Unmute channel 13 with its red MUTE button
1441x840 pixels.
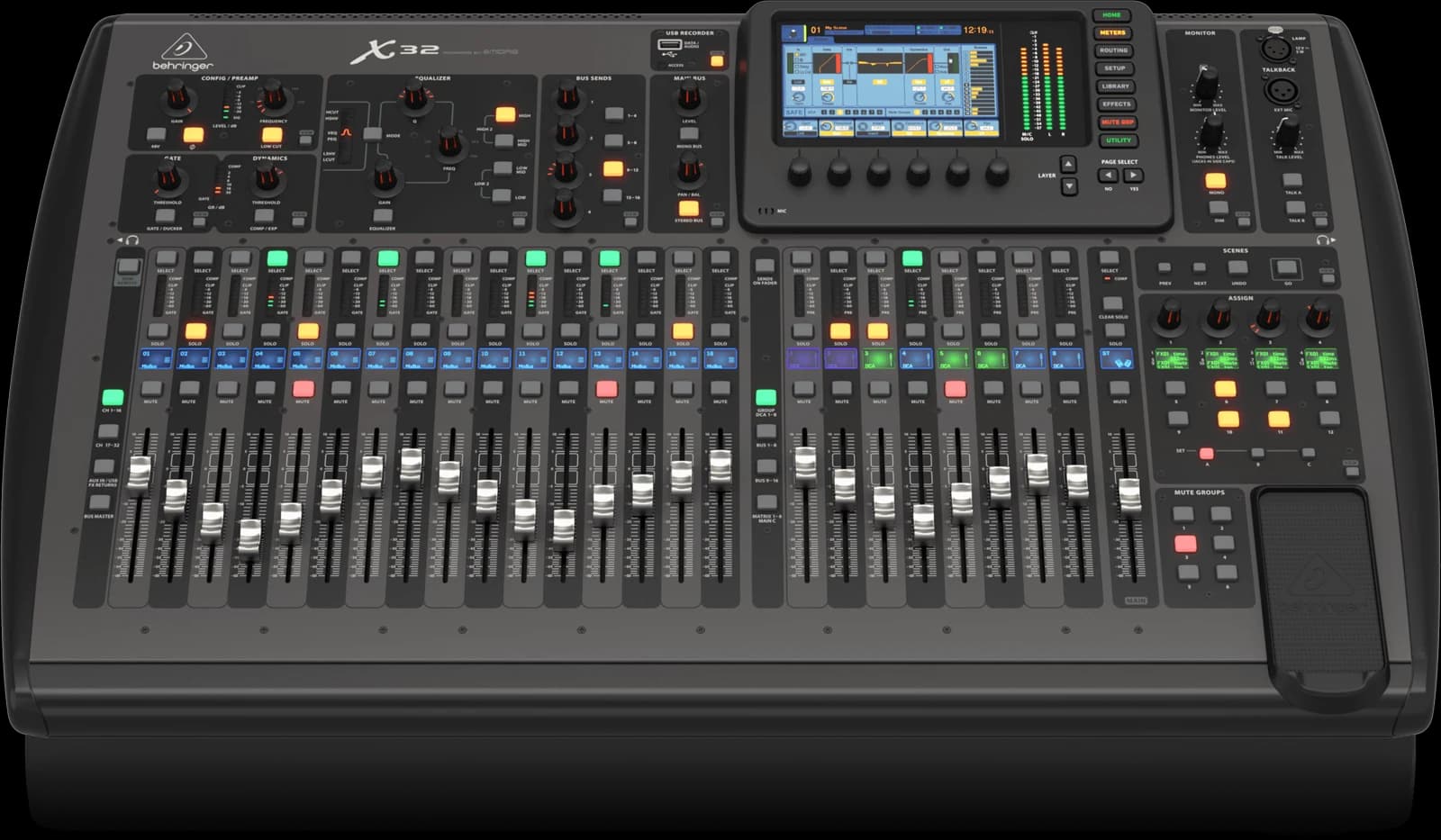(x=606, y=389)
